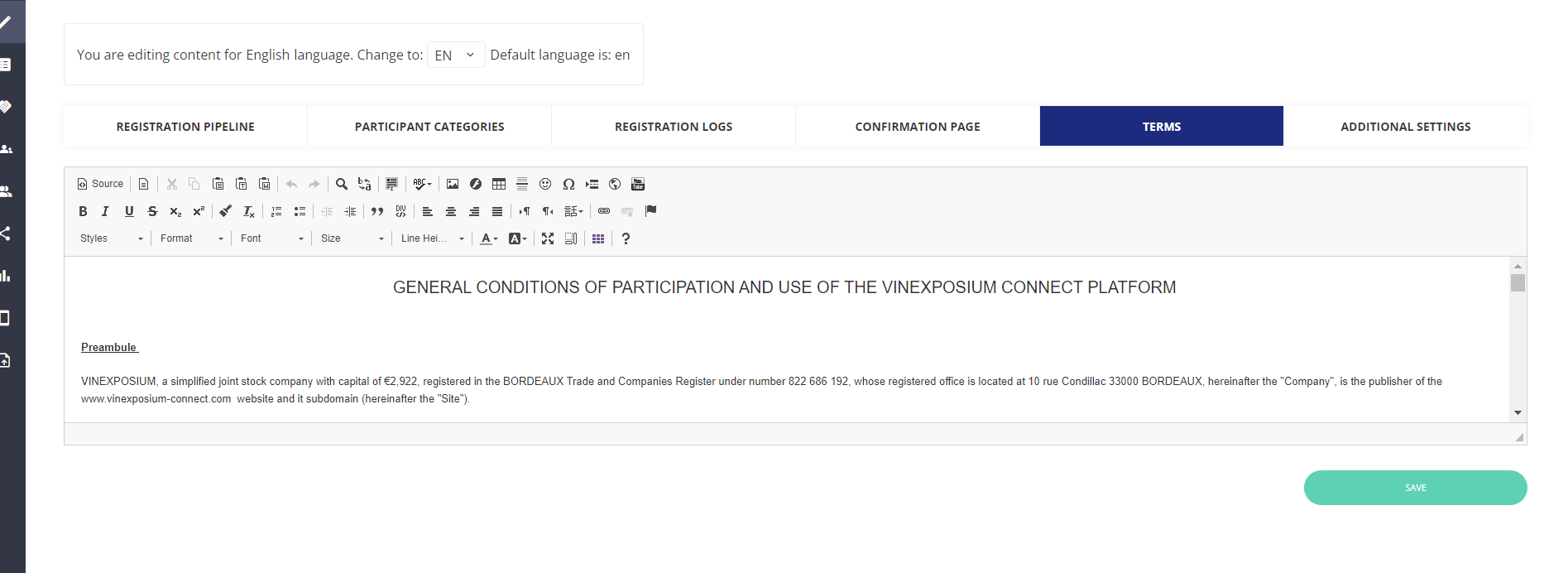Toggle italic formatting

click(x=105, y=211)
